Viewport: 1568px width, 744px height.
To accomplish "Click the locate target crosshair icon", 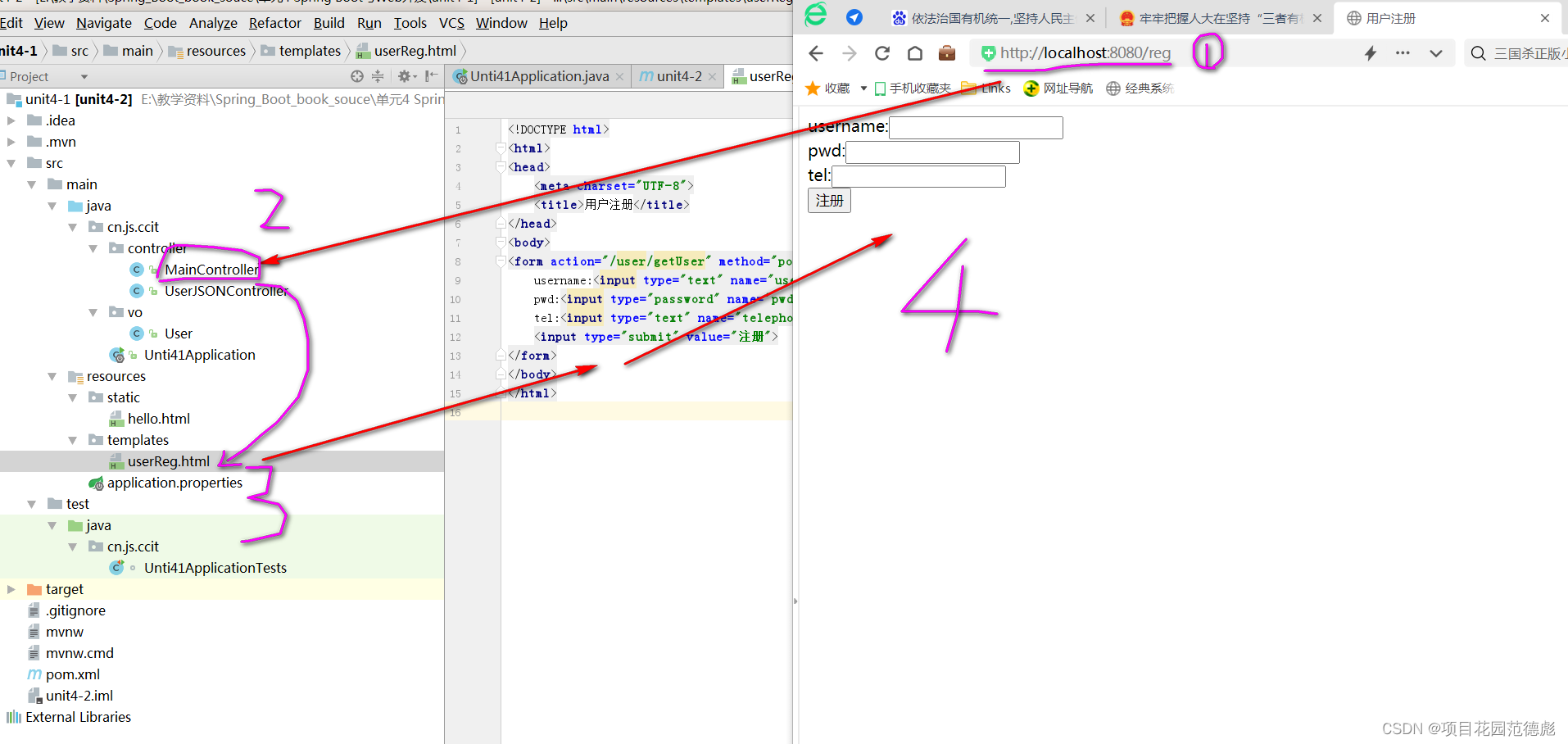I will (x=357, y=76).
